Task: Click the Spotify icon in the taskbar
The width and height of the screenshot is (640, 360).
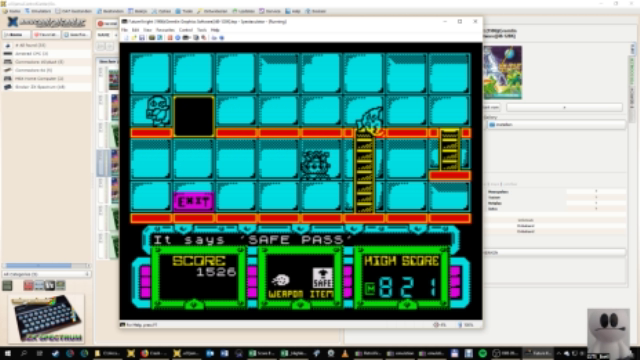Action: point(482,353)
